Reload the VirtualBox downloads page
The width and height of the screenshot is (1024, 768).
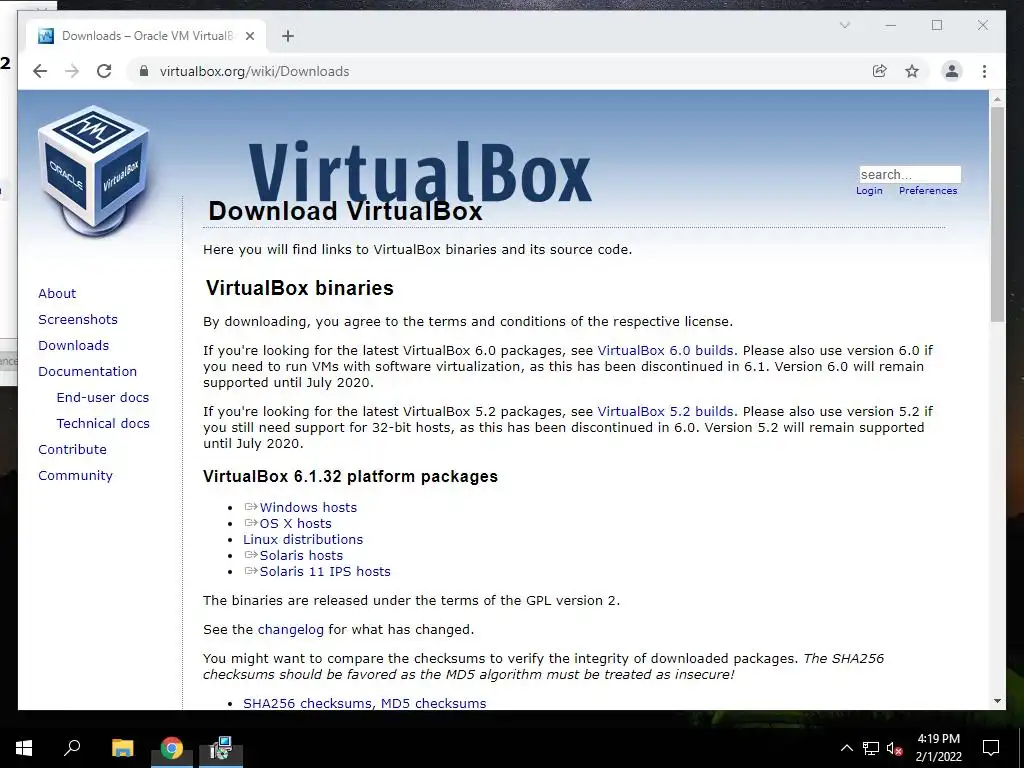(x=104, y=71)
